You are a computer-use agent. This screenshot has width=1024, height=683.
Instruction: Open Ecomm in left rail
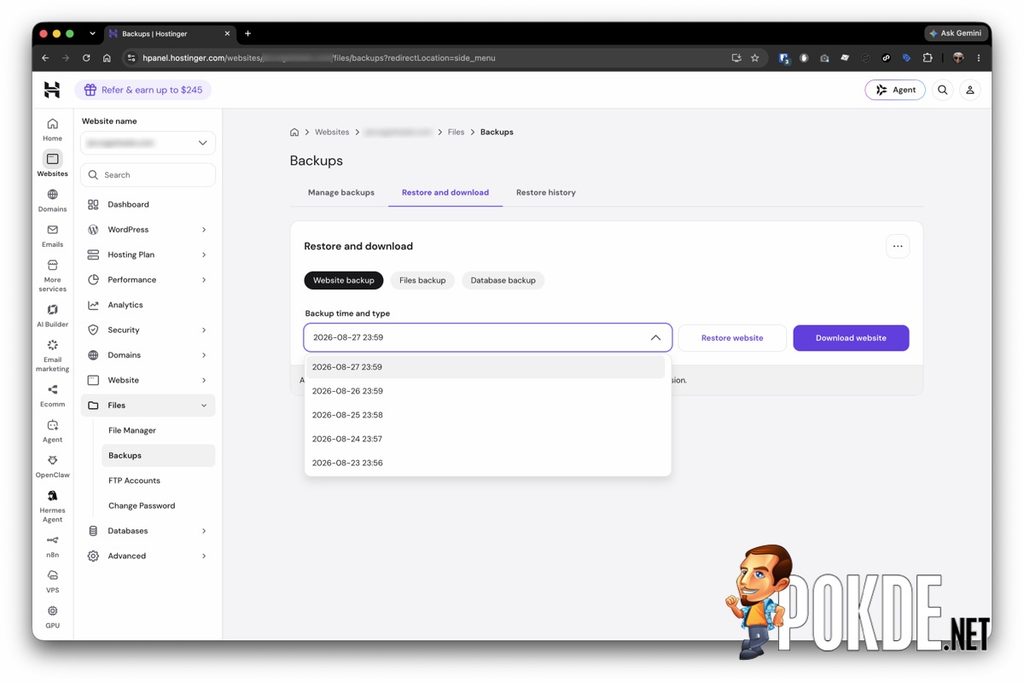[52, 395]
